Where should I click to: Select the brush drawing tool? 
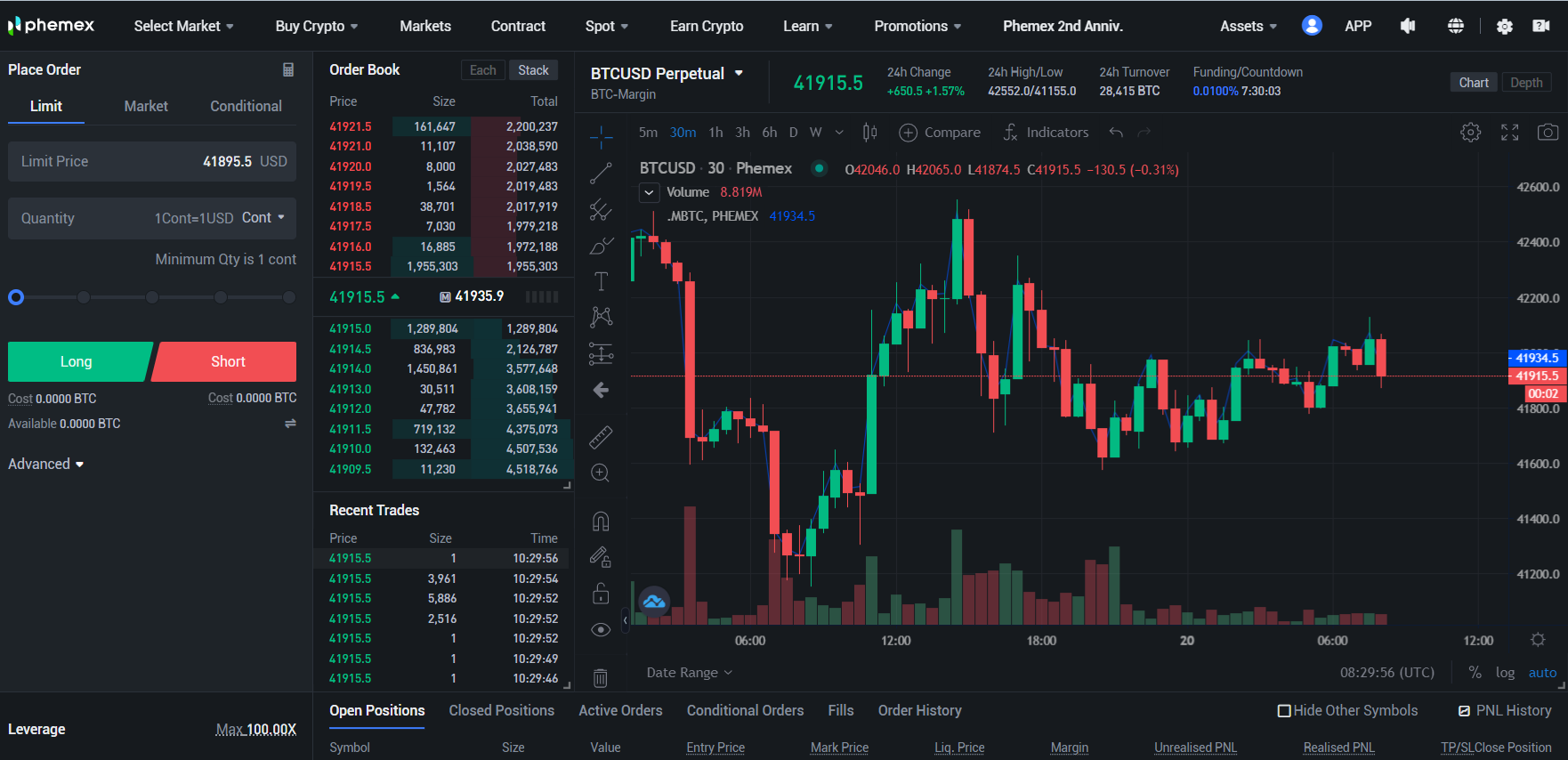[x=602, y=246]
